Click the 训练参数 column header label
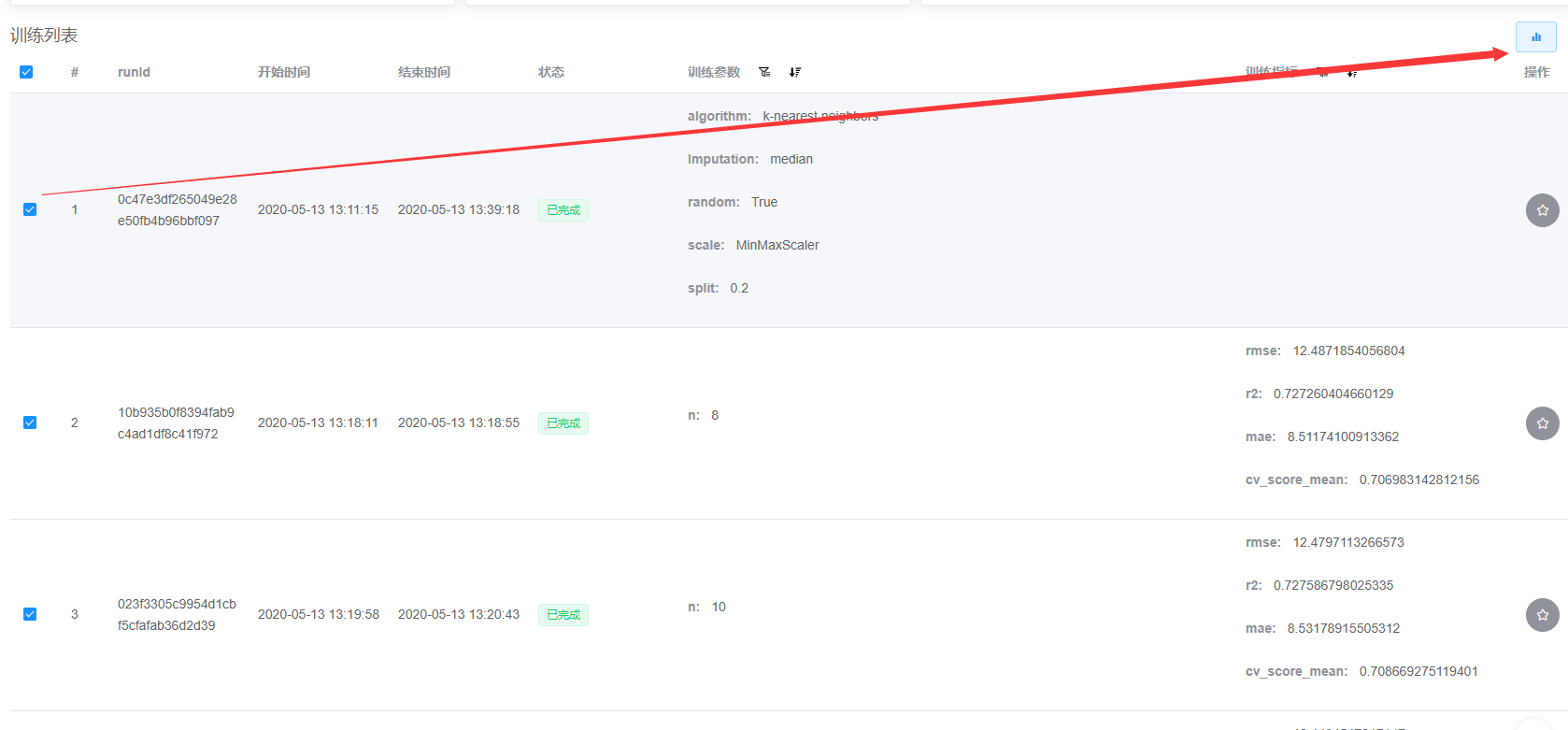 point(714,72)
